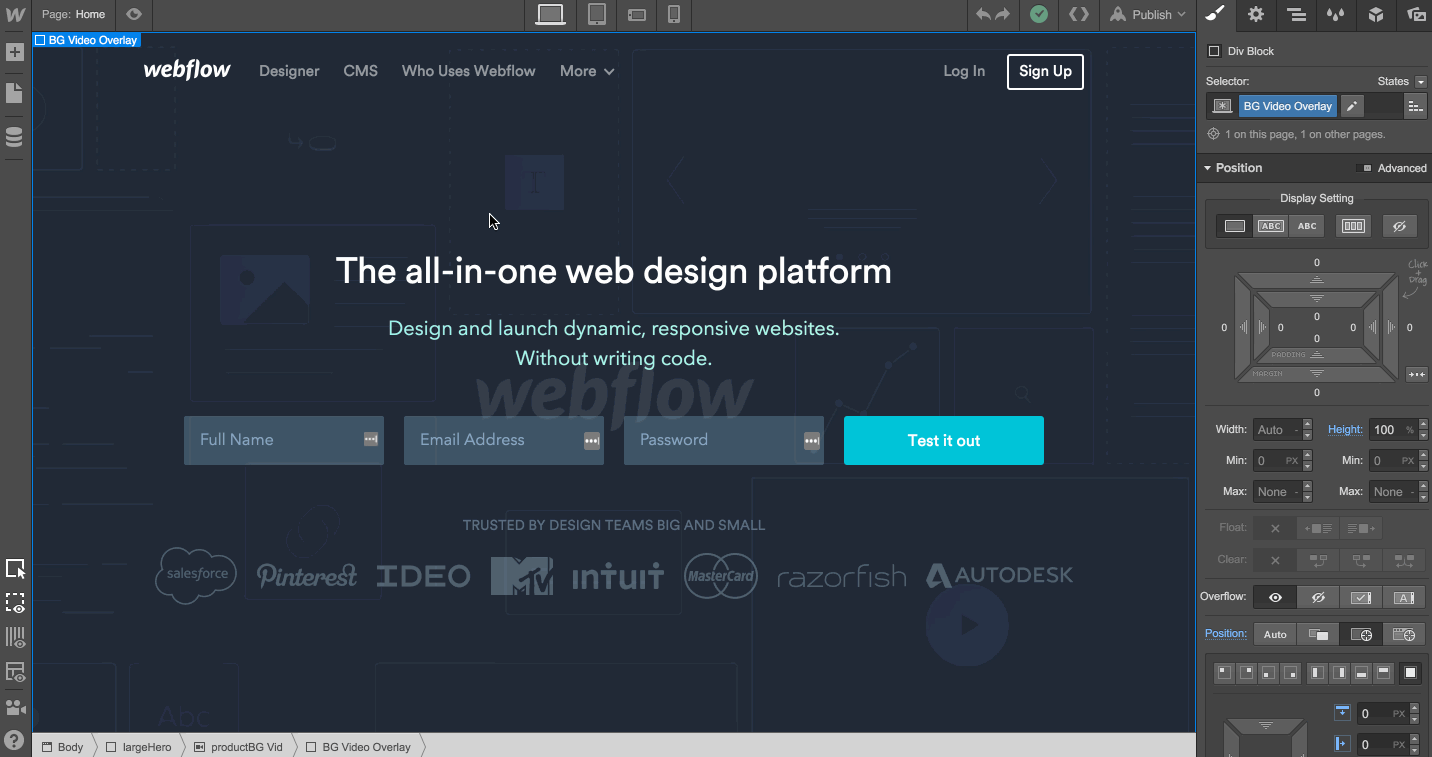Image resolution: width=1432 pixels, height=757 pixels.
Task: Open the Style Manager droplets tab
Action: point(1335,14)
